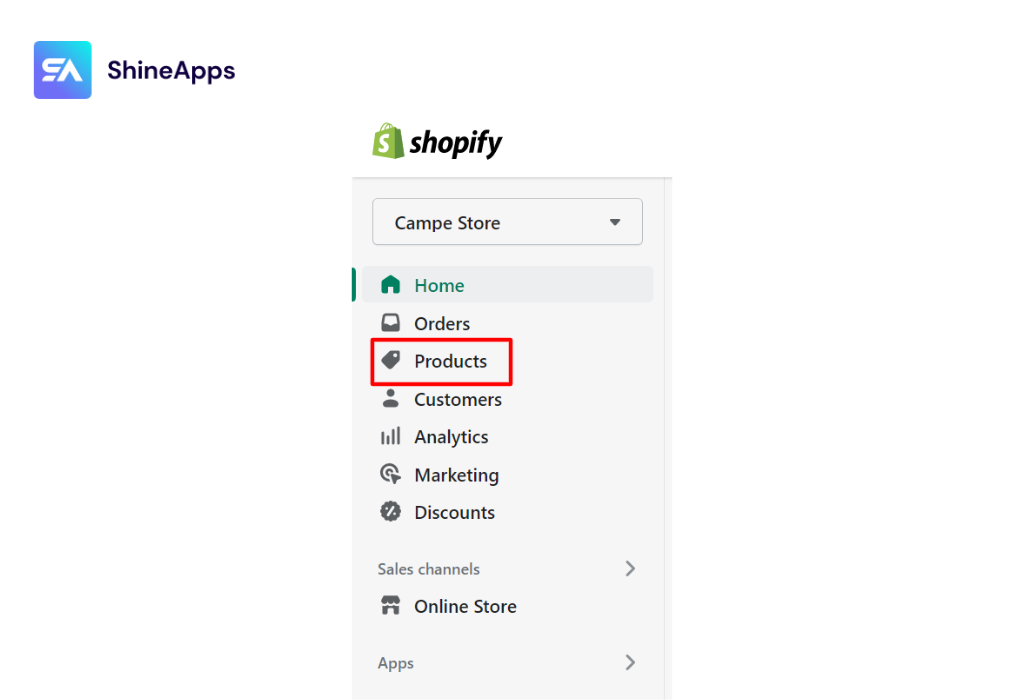Screen dimensions: 1024x700
Task: Click the ShineApps SA logo
Action: [63, 70]
